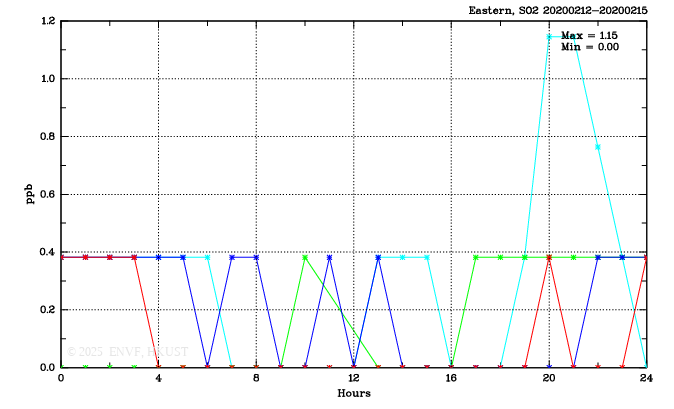Click the blue peak marker at hour 13

point(378,257)
